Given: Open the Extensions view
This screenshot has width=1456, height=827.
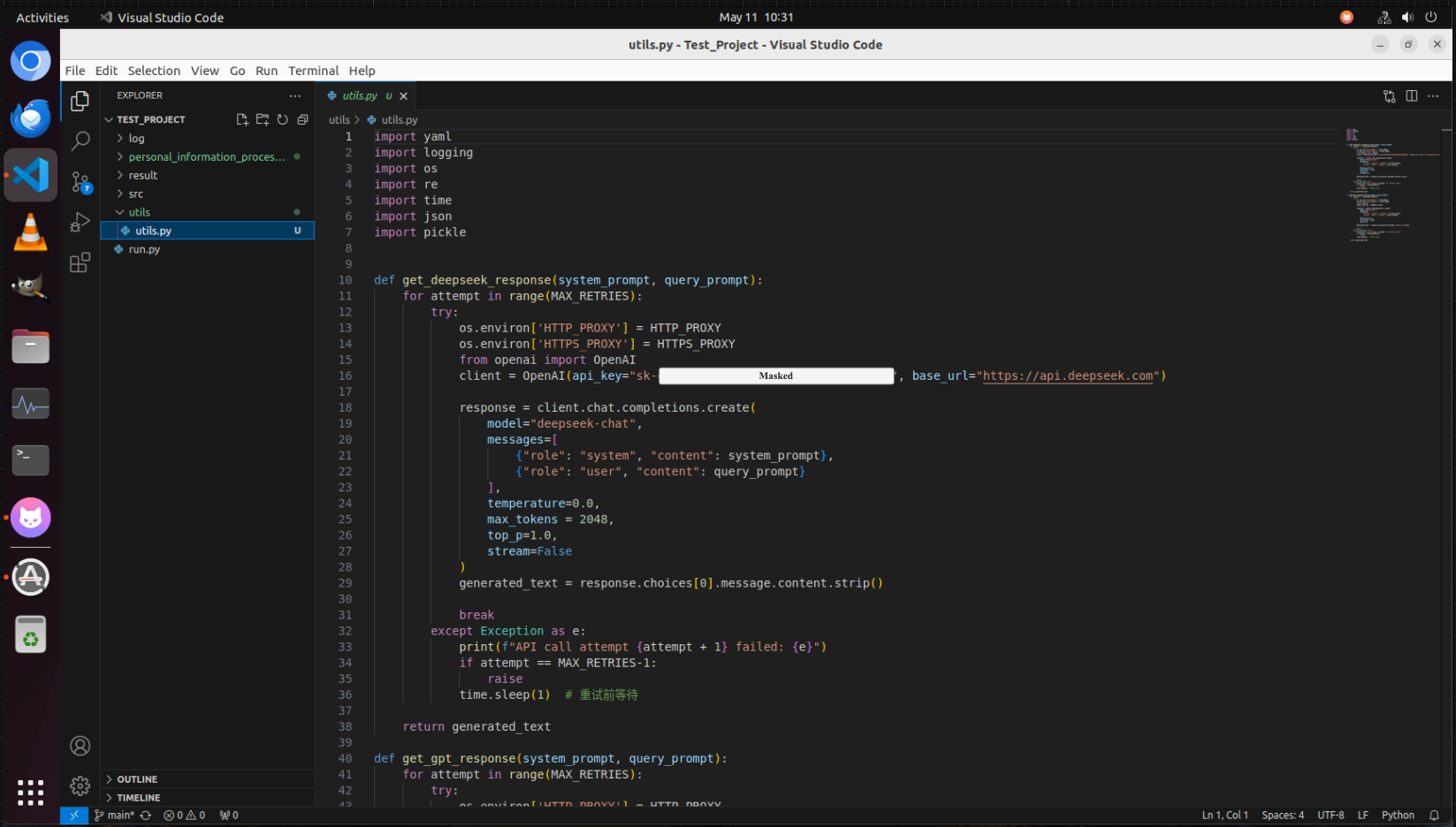Looking at the screenshot, I should point(80,262).
